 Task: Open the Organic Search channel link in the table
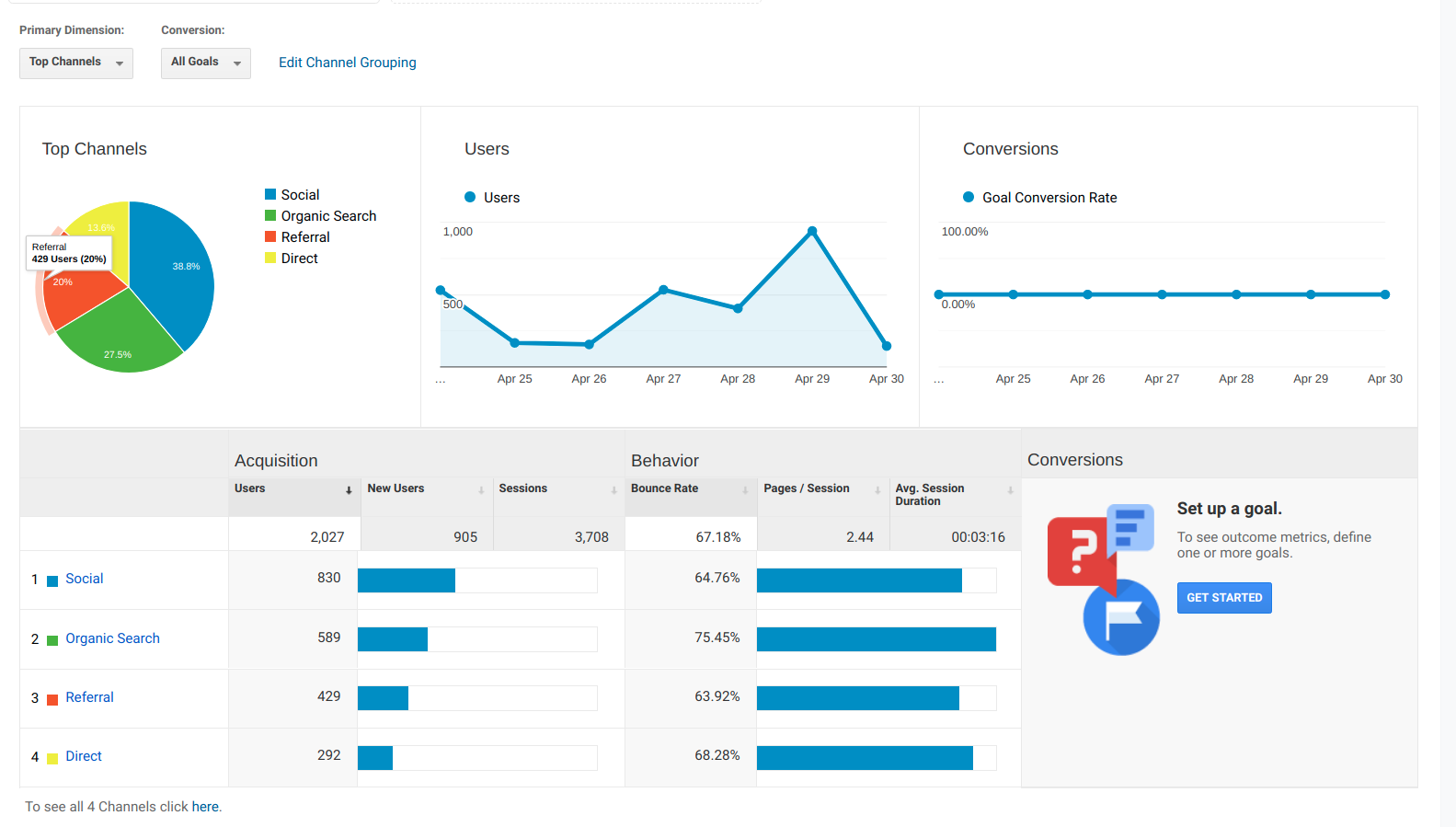pos(113,638)
